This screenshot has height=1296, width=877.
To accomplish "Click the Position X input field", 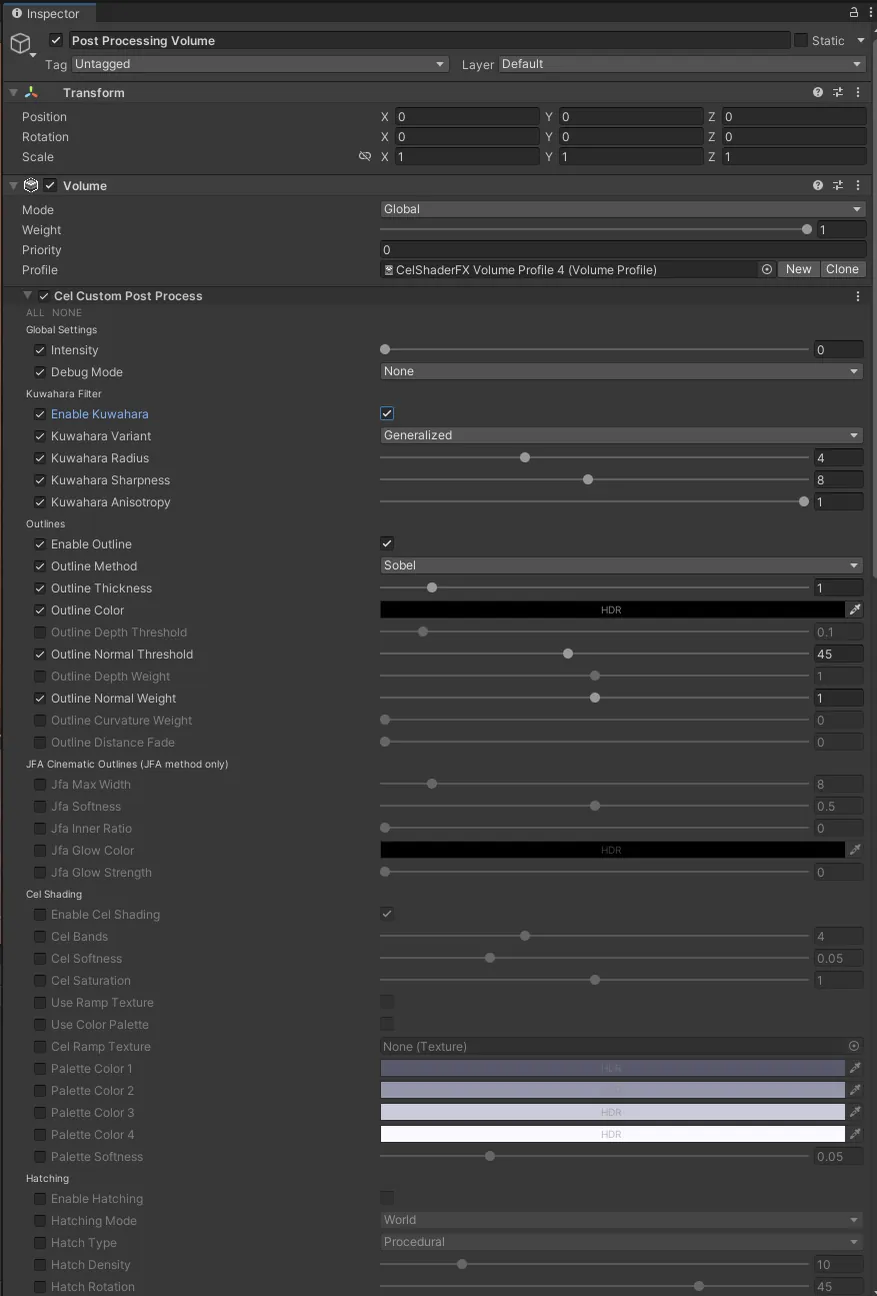I will pyautogui.click(x=467, y=117).
